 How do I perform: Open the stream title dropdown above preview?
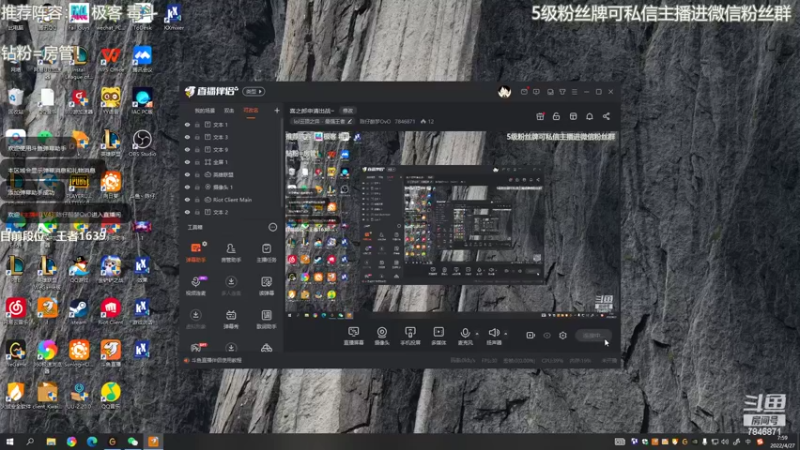point(312,111)
